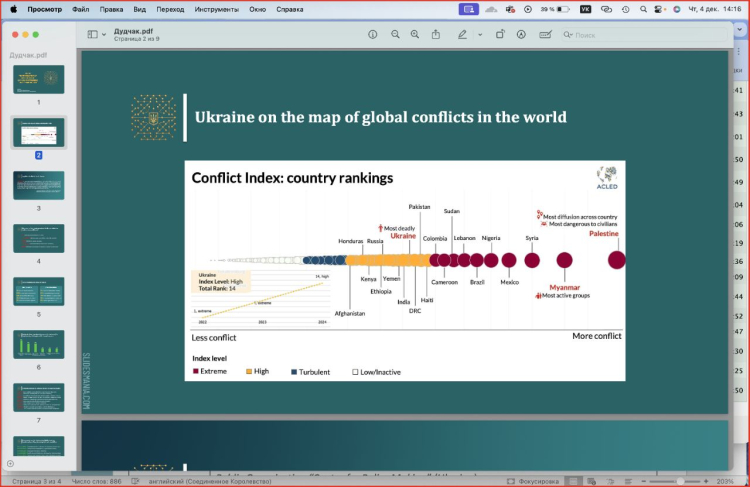750x487 pixels.
Task: Toggle Фокусировка focus mode in status bar
Action: click(x=537, y=481)
